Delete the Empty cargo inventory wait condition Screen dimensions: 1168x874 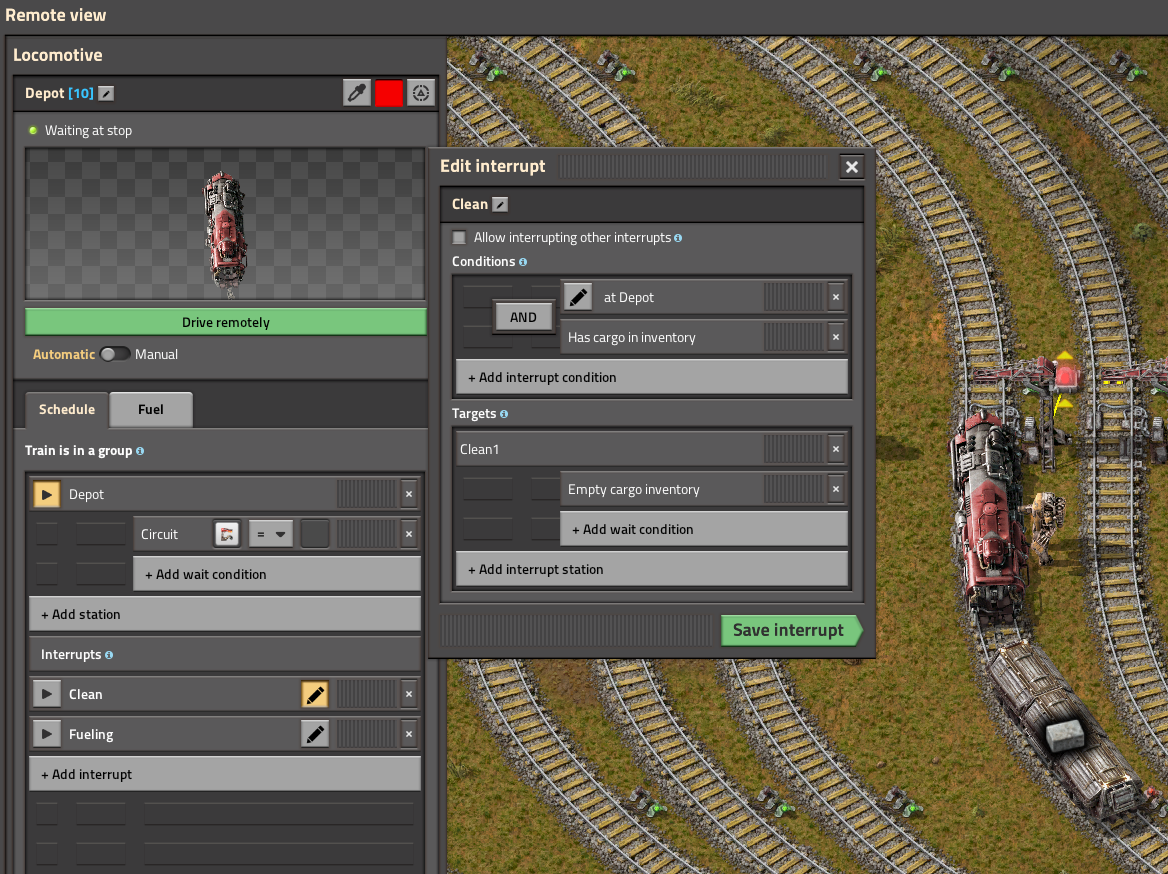[x=836, y=490]
